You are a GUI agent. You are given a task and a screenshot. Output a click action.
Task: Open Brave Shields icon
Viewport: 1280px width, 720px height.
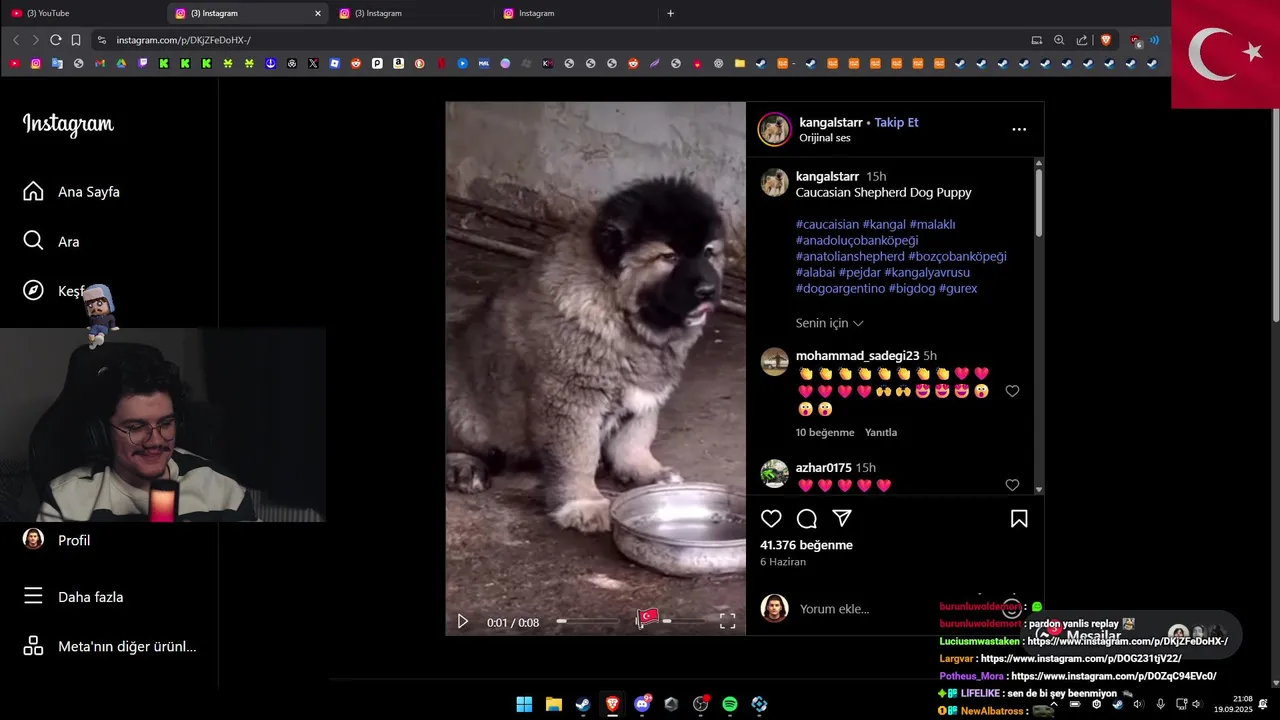(1106, 40)
